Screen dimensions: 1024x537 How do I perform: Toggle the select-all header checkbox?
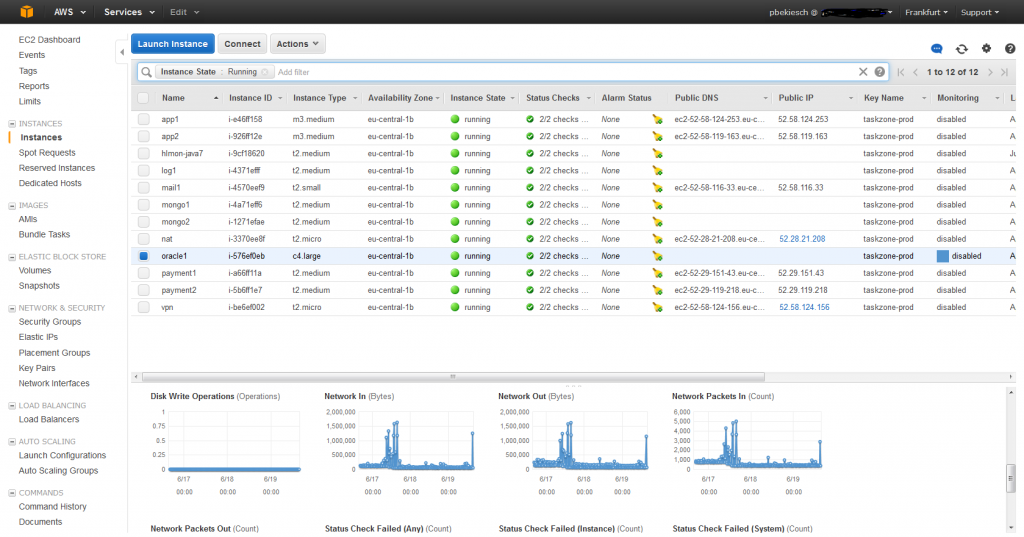[144, 98]
